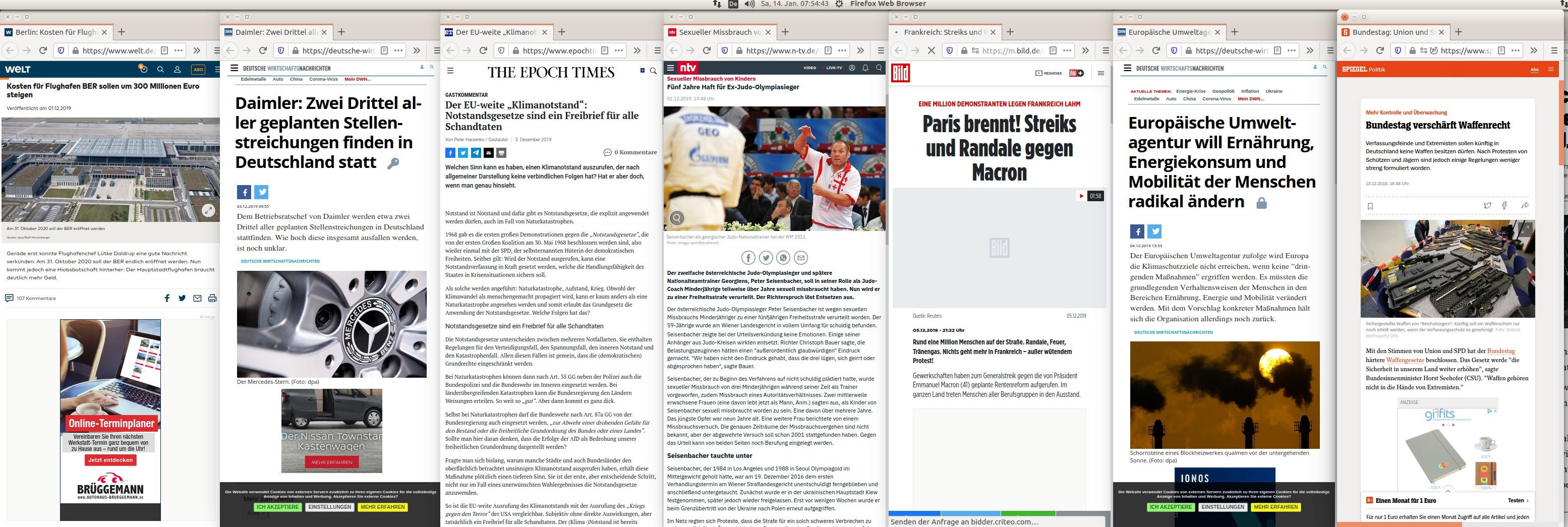This screenshot has height=527, width=1568.
Task: Reload the Welt Flughafen BER page
Action: tap(42, 50)
